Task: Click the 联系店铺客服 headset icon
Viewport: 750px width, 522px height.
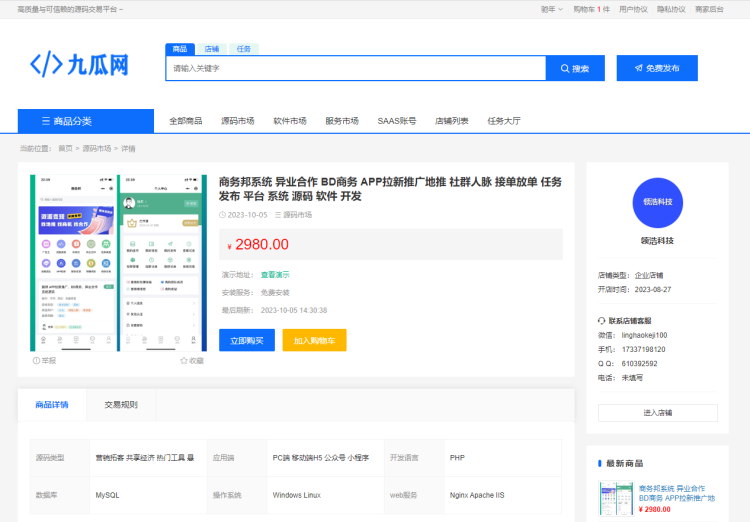Action: [x=602, y=320]
